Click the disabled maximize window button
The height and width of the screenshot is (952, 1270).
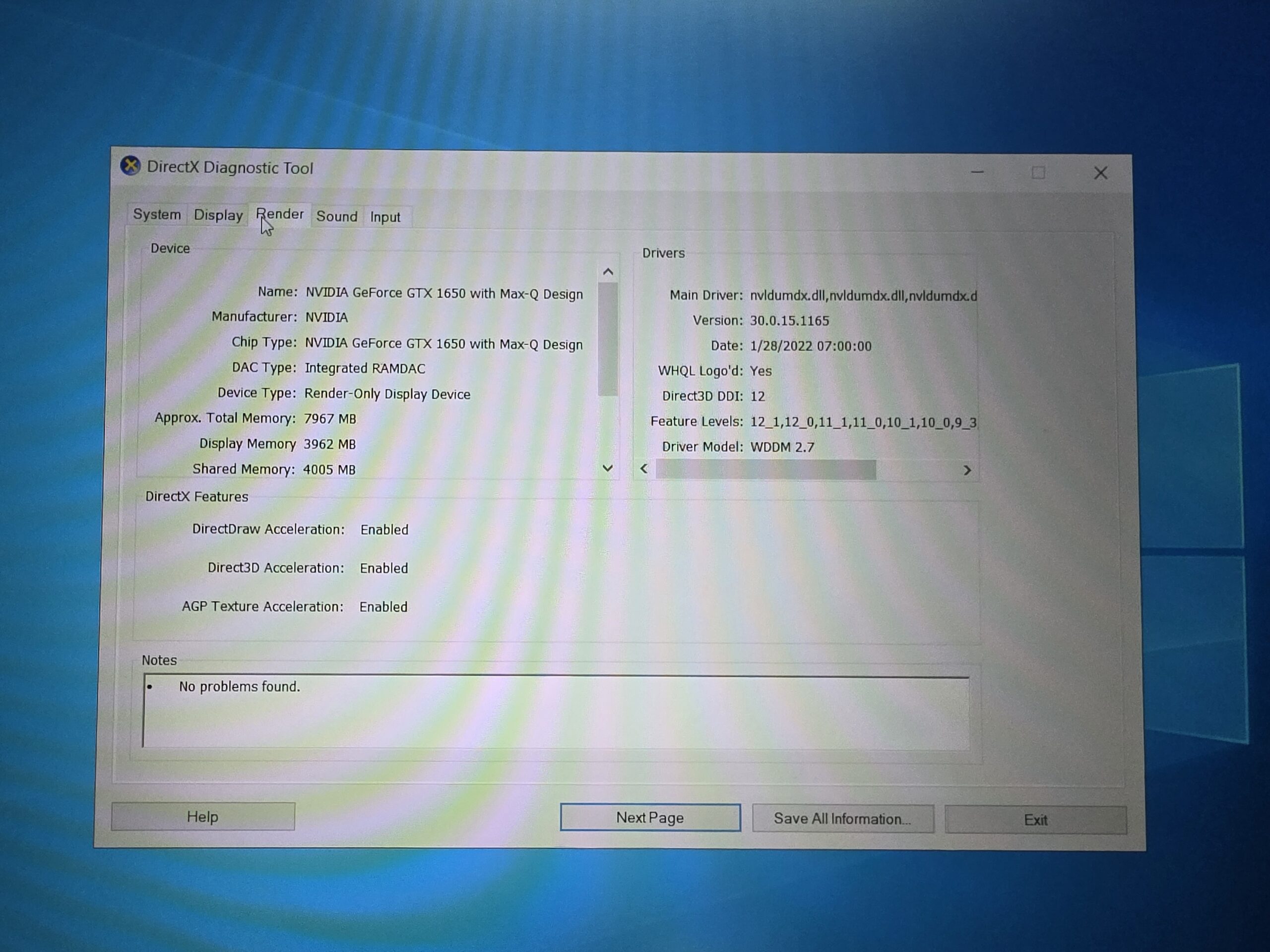[1038, 172]
